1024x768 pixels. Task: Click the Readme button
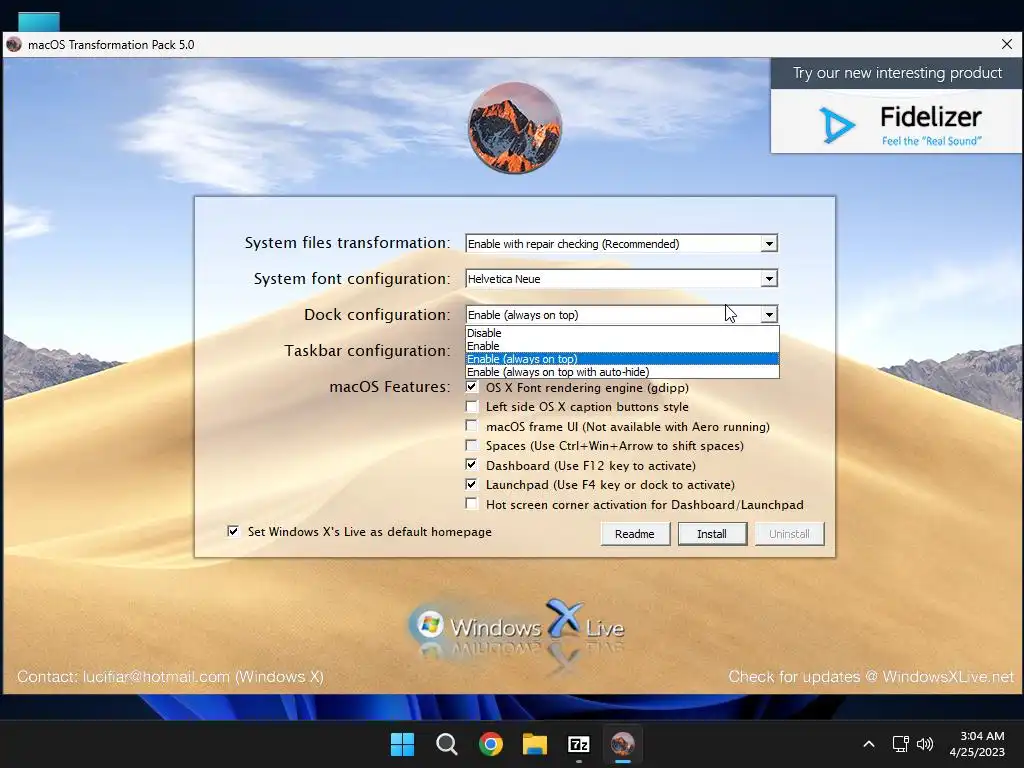click(635, 534)
